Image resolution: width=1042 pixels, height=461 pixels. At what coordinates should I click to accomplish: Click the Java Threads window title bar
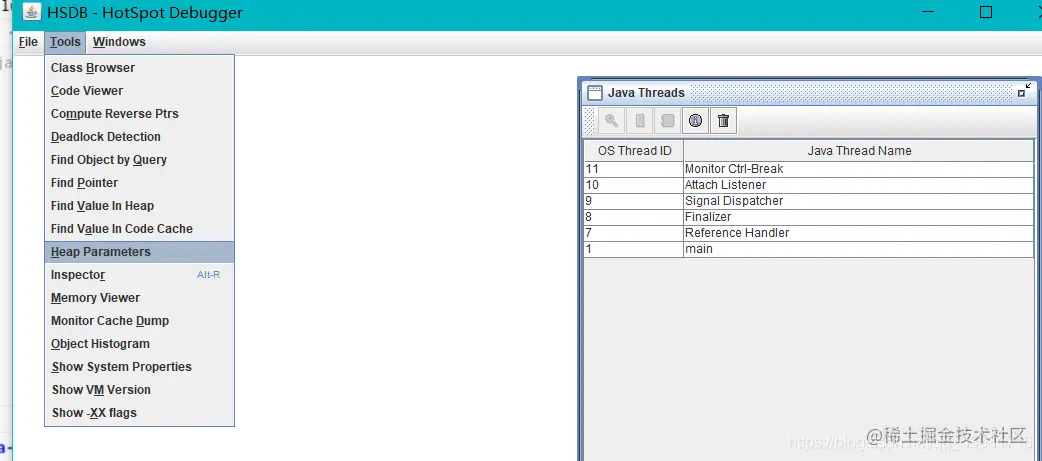click(809, 93)
